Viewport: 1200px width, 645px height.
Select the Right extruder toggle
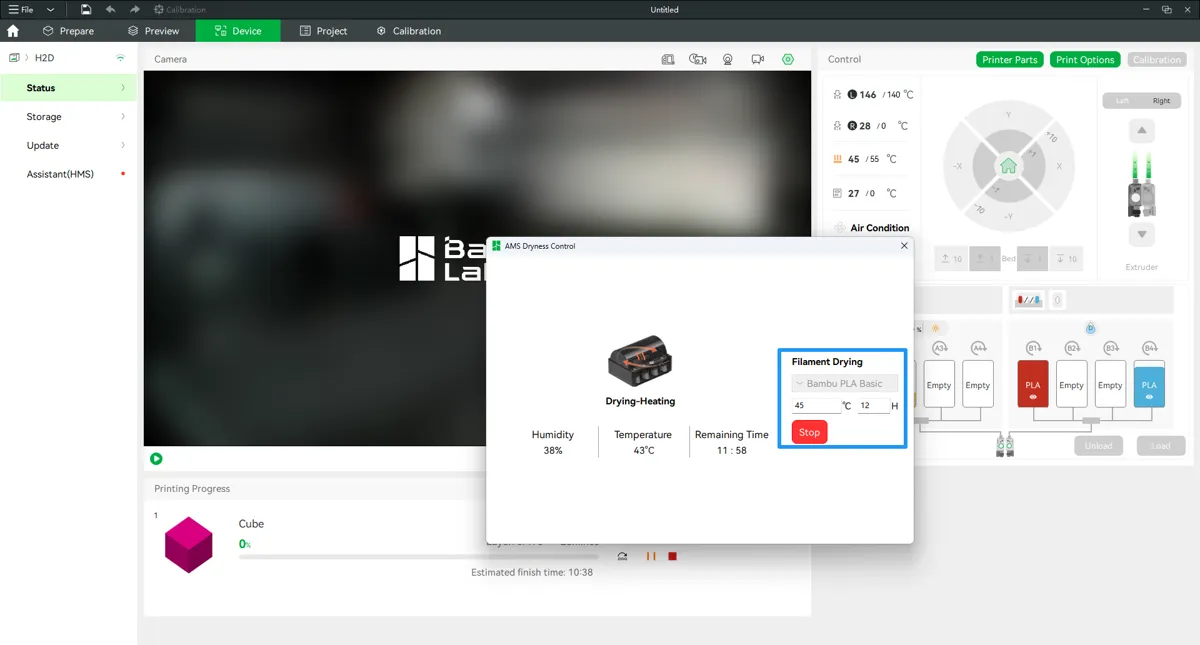pyautogui.click(x=1161, y=101)
